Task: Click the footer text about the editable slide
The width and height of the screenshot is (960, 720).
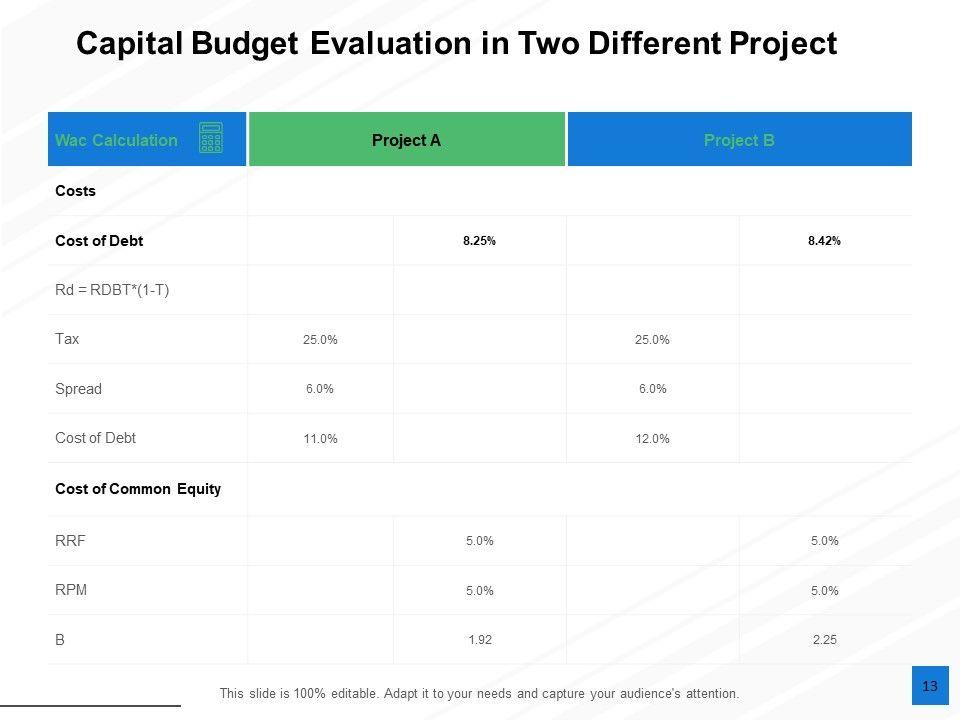Action: 479,693
